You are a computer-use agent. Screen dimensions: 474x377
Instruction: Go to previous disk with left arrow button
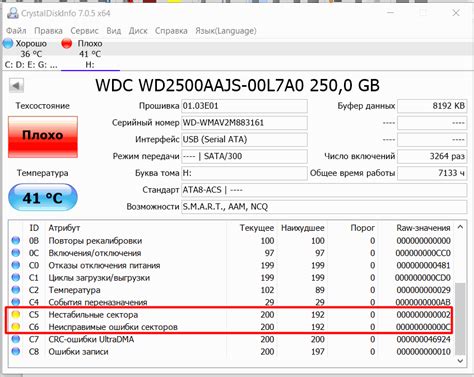[16, 86]
